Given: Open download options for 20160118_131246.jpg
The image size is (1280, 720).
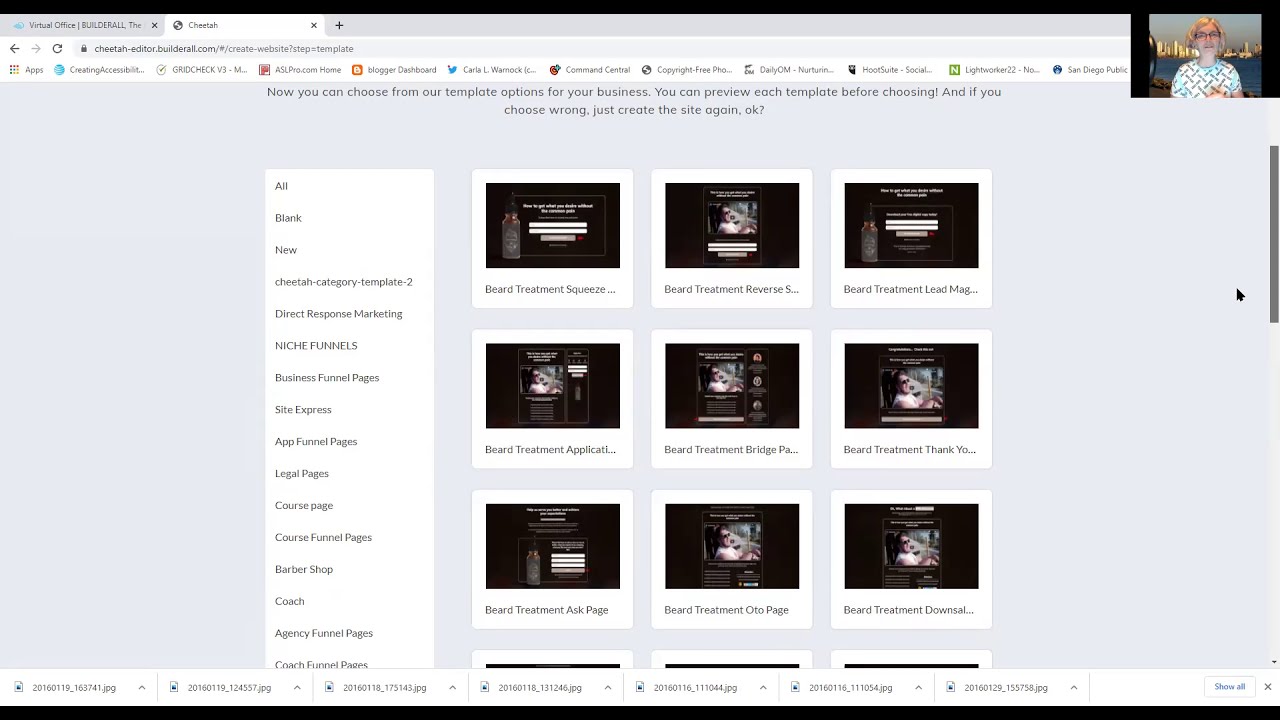Looking at the screenshot, I should [607, 688].
